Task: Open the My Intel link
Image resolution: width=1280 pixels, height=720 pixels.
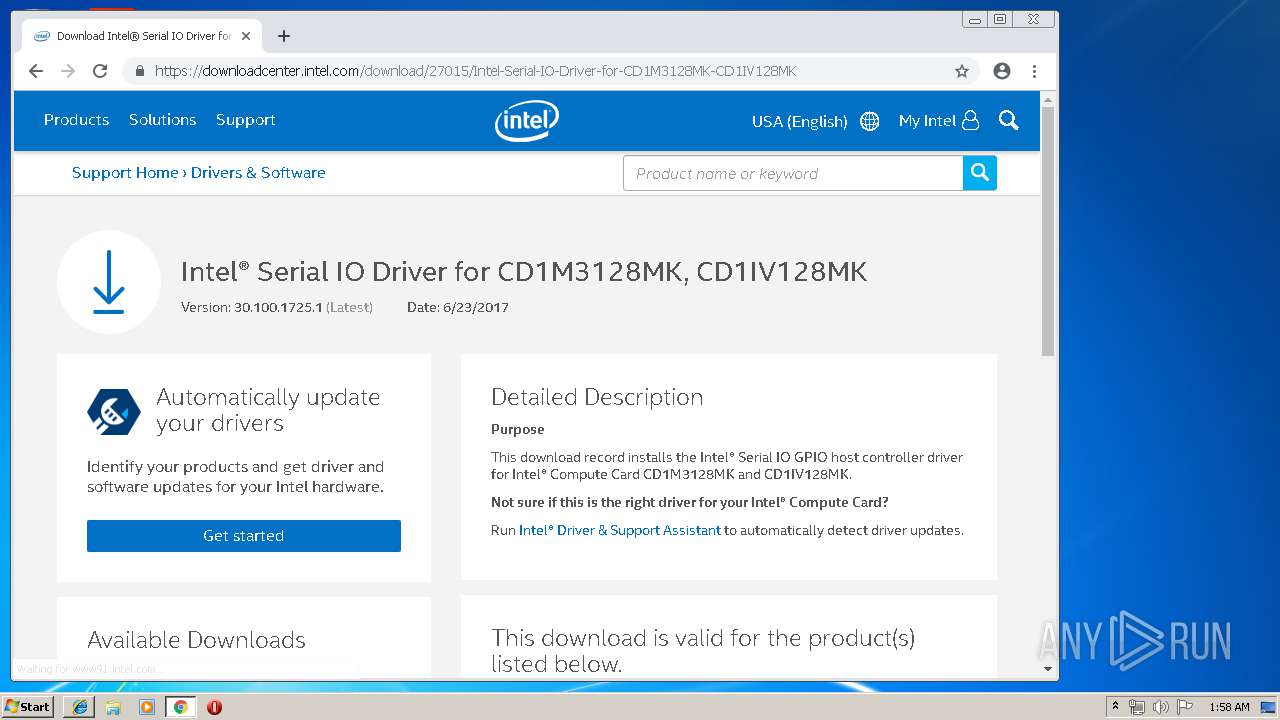Action: pos(927,121)
